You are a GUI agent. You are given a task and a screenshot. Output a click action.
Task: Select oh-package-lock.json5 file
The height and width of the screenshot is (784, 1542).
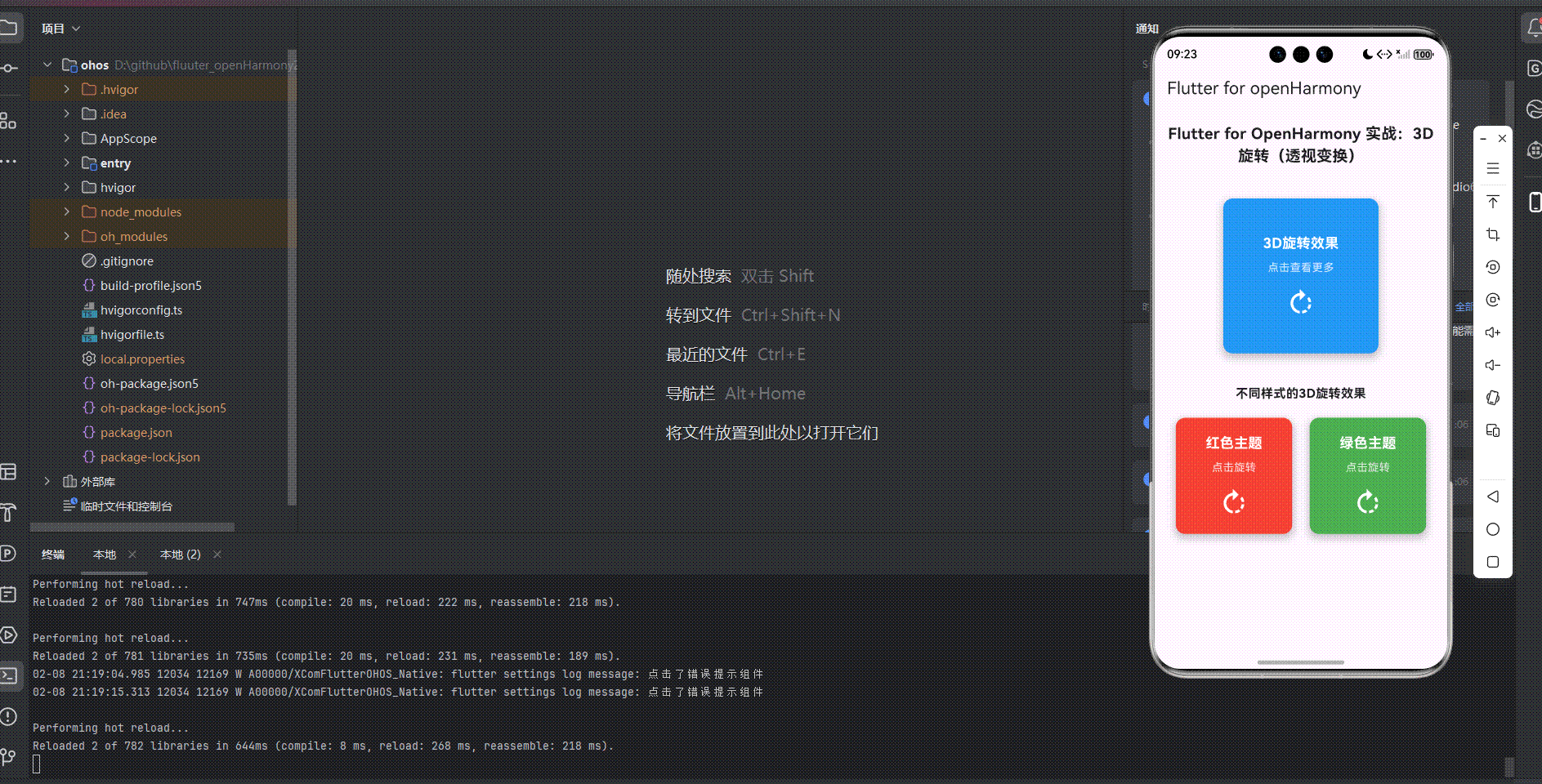pos(163,408)
